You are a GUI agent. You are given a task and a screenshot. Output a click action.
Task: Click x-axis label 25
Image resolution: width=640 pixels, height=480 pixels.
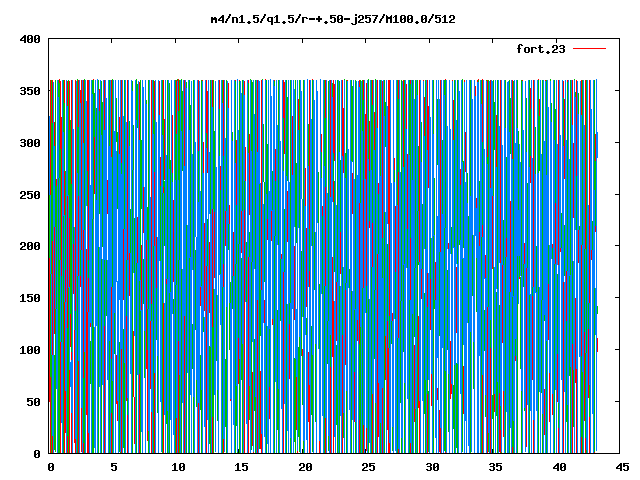click(x=368, y=467)
